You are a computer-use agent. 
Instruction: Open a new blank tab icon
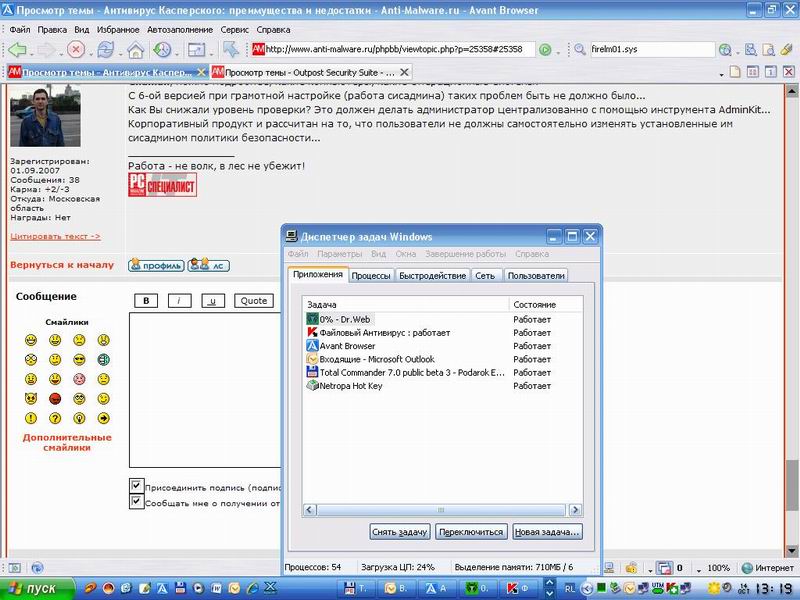(734, 72)
